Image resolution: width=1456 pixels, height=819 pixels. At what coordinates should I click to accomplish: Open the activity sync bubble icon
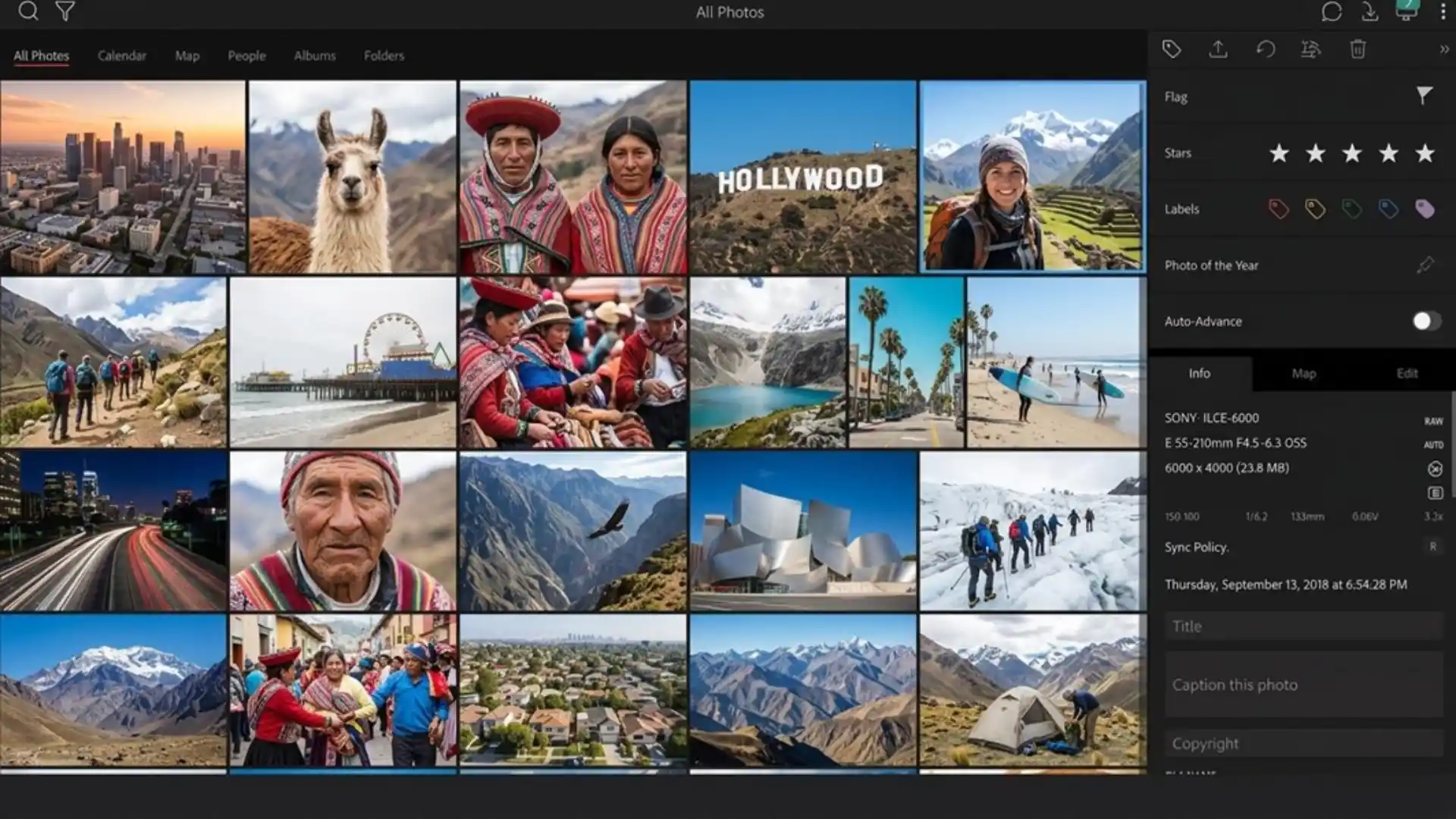pos(1332,11)
